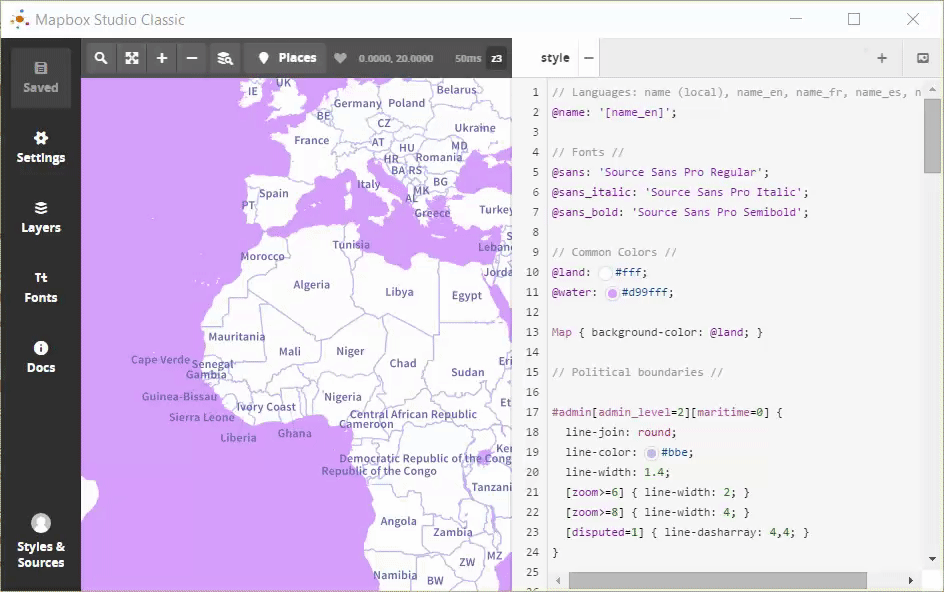
Task: Click the @water purple color swatch
Action: pos(612,293)
